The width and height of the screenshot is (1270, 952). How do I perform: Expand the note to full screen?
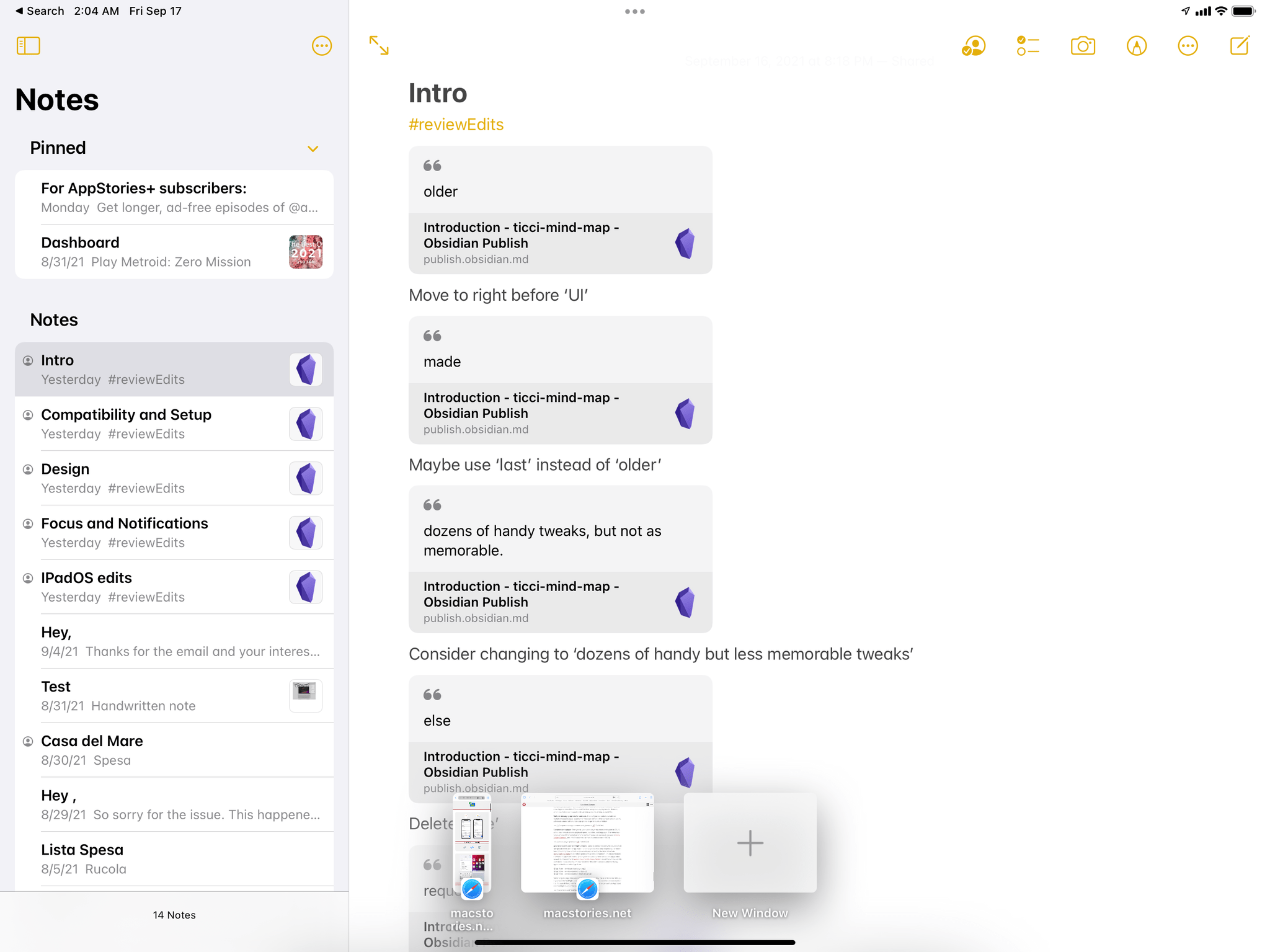tap(379, 45)
